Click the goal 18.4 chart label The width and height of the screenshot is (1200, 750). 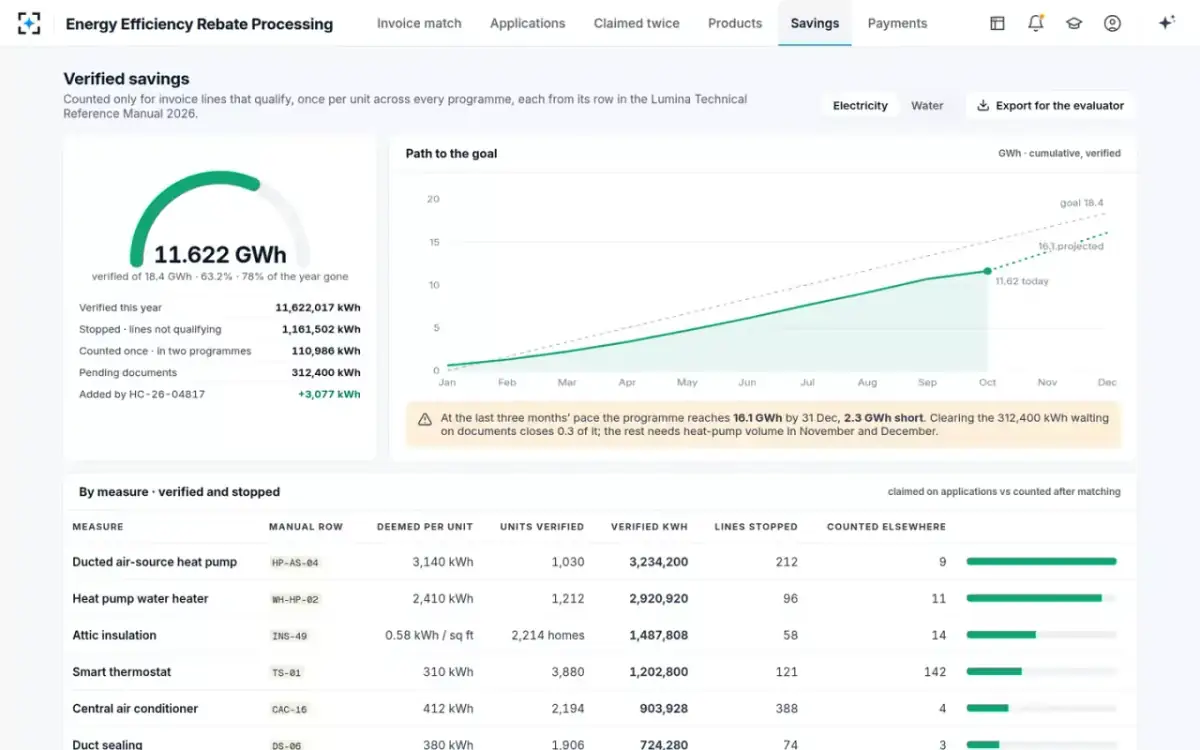[x=1082, y=203]
